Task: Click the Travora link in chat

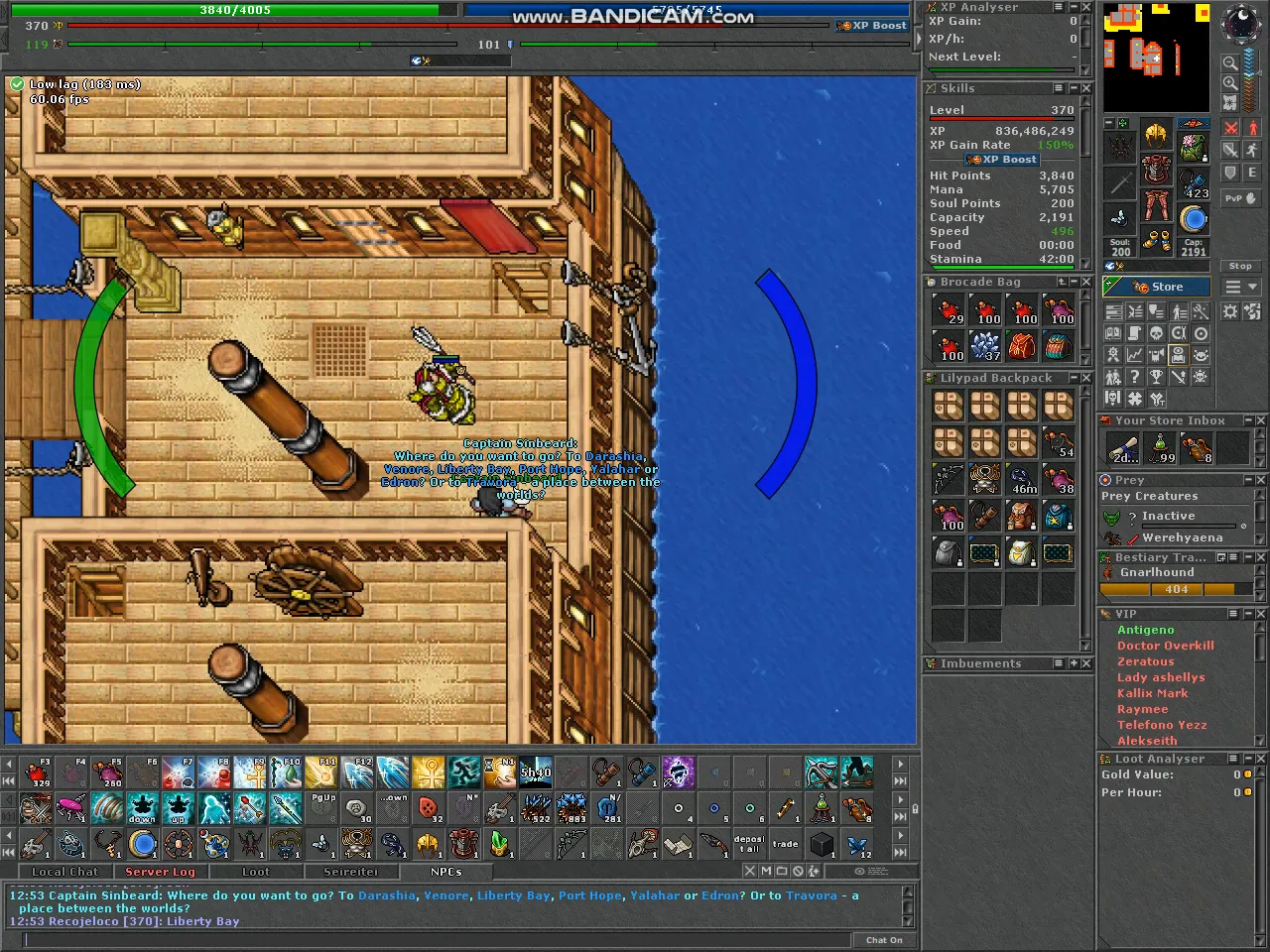Action: coord(812,895)
